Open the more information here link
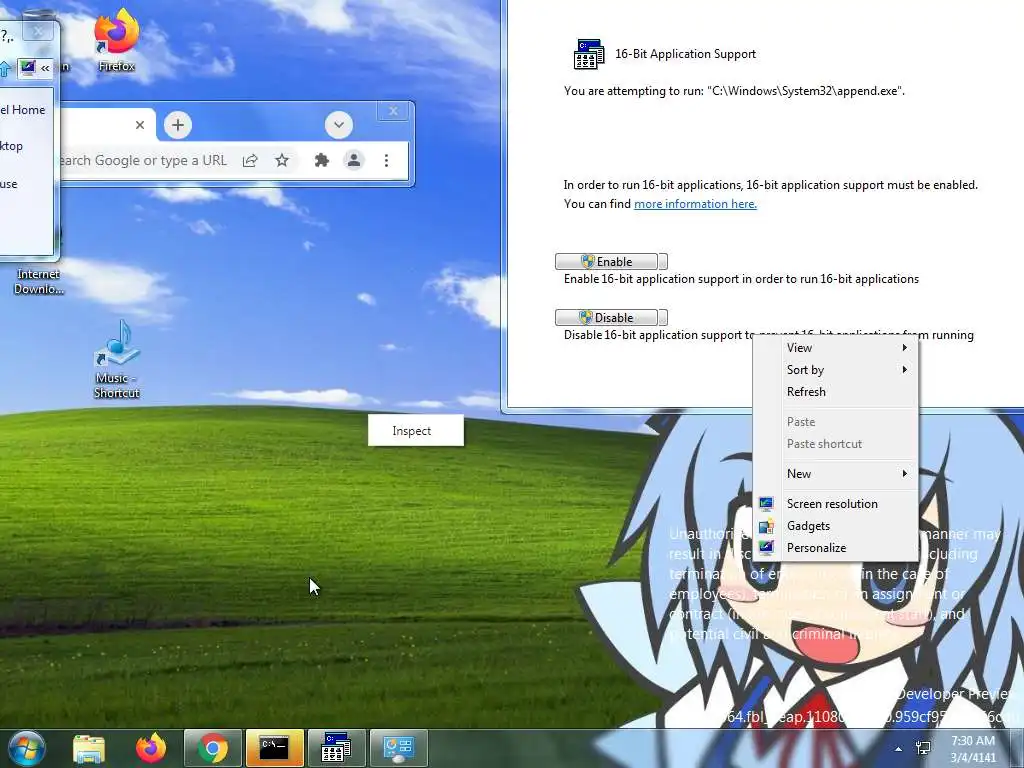The image size is (1024, 768). [x=695, y=204]
